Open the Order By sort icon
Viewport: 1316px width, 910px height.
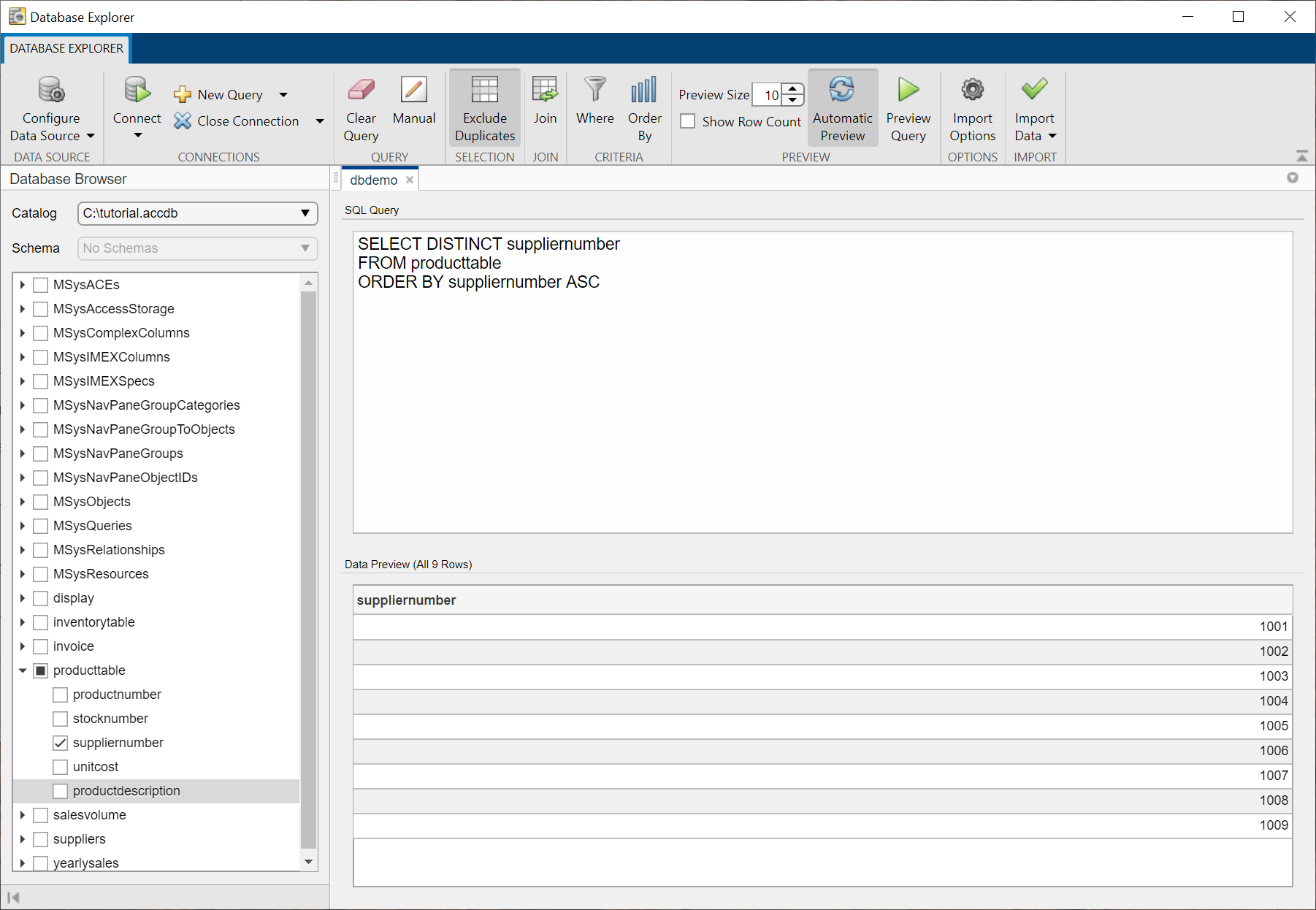coord(644,91)
